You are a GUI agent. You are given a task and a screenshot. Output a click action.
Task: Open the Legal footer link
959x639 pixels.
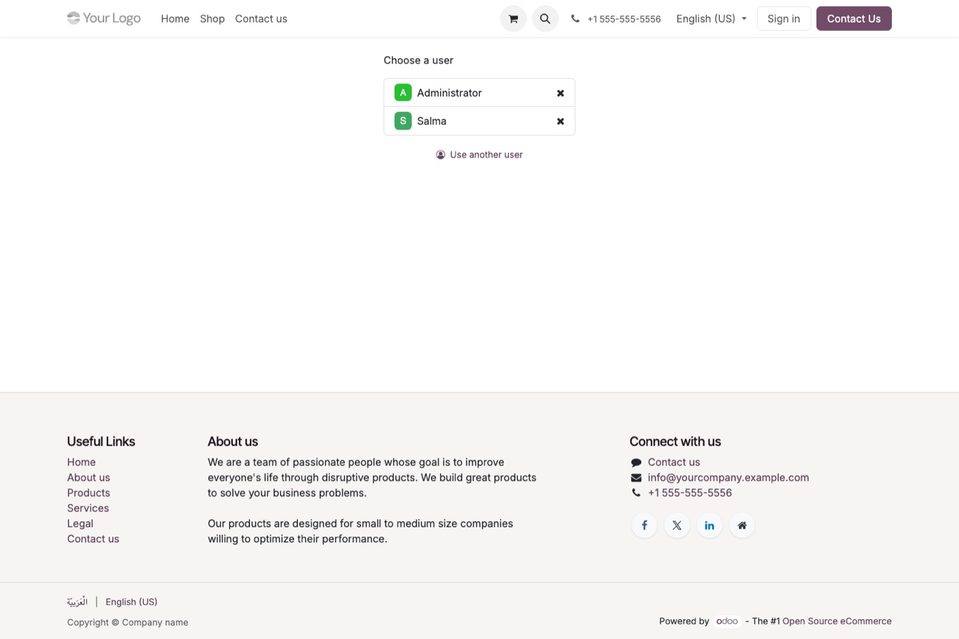coord(80,523)
